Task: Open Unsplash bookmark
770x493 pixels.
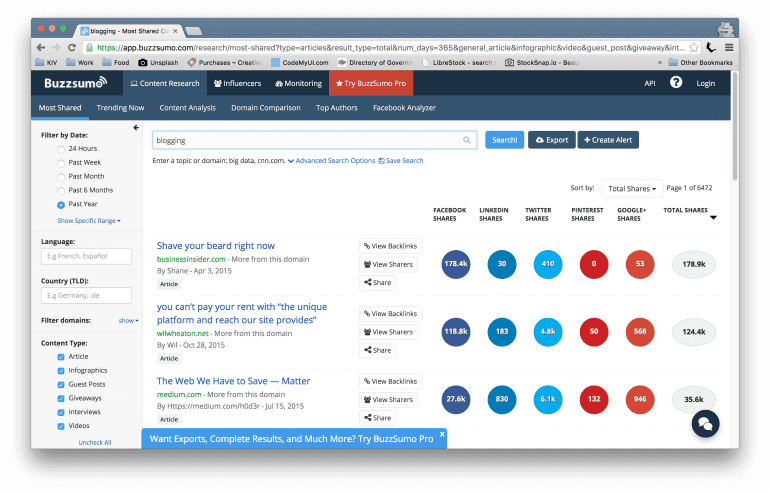Action: pyautogui.click(x=158, y=62)
